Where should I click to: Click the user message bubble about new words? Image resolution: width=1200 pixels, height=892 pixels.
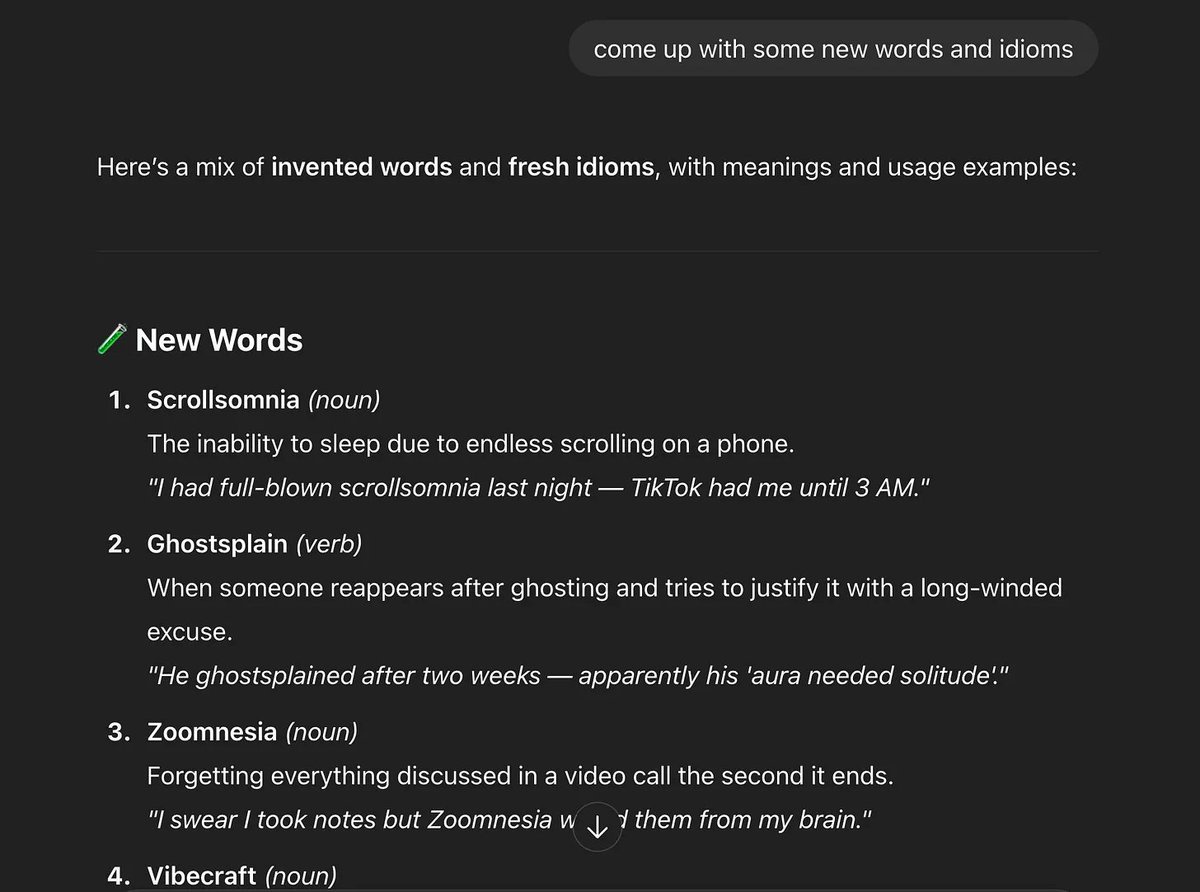click(833, 49)
